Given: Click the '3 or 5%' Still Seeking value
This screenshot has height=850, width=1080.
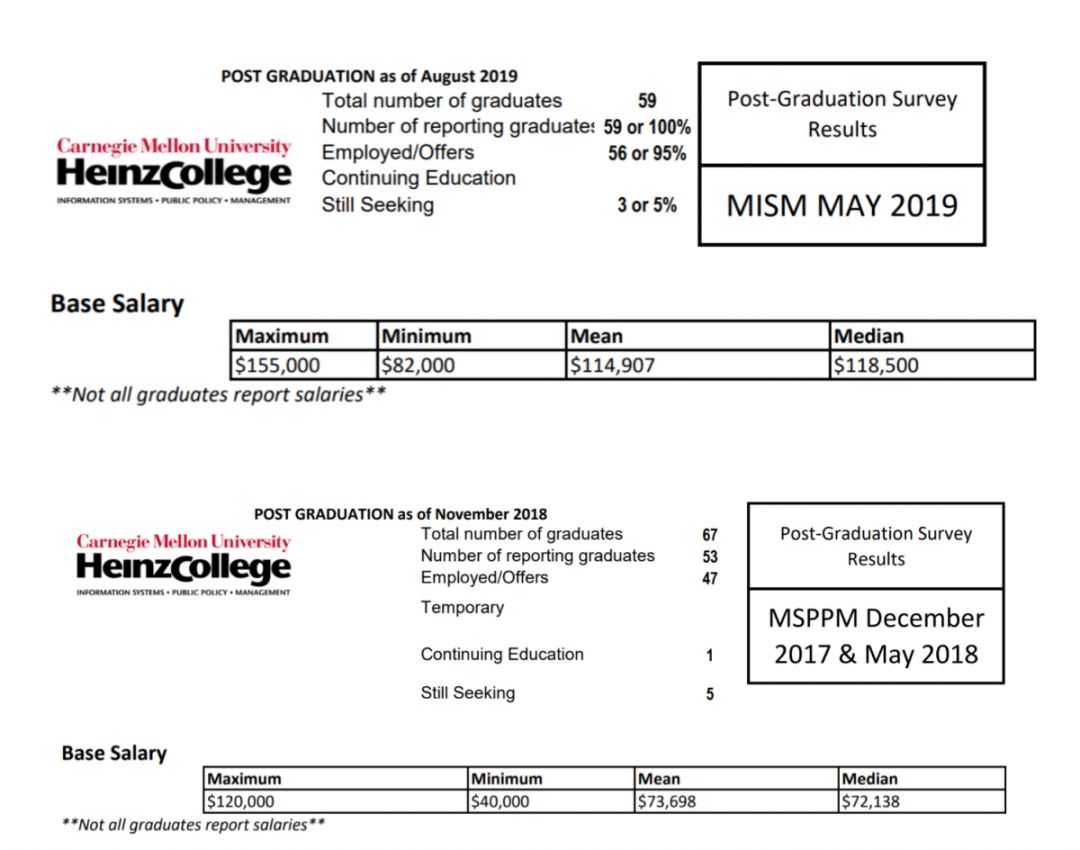Looking at the screenshot, I should [x=646, y=206].
